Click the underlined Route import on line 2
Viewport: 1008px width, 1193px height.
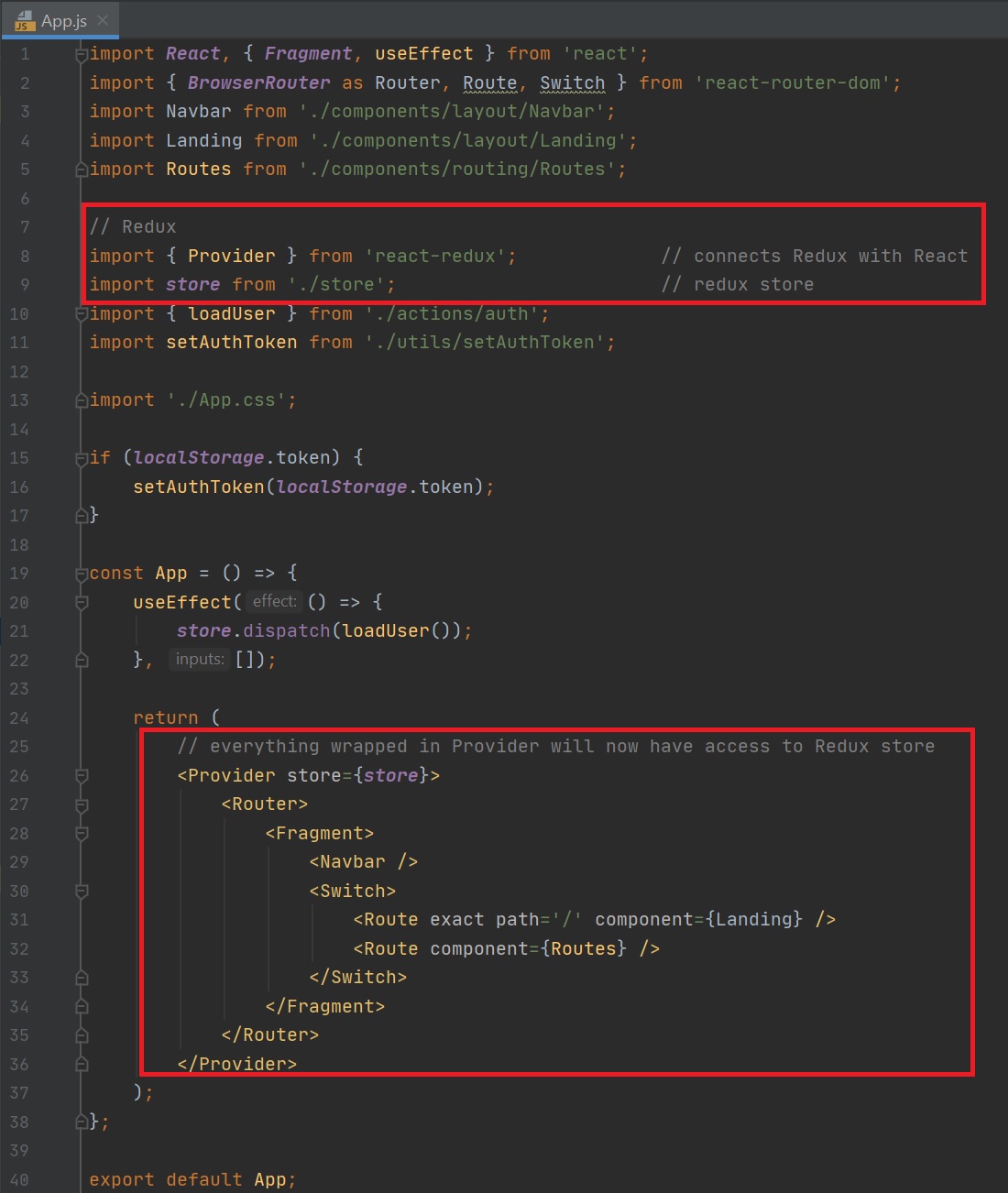(x=489, y=83)
